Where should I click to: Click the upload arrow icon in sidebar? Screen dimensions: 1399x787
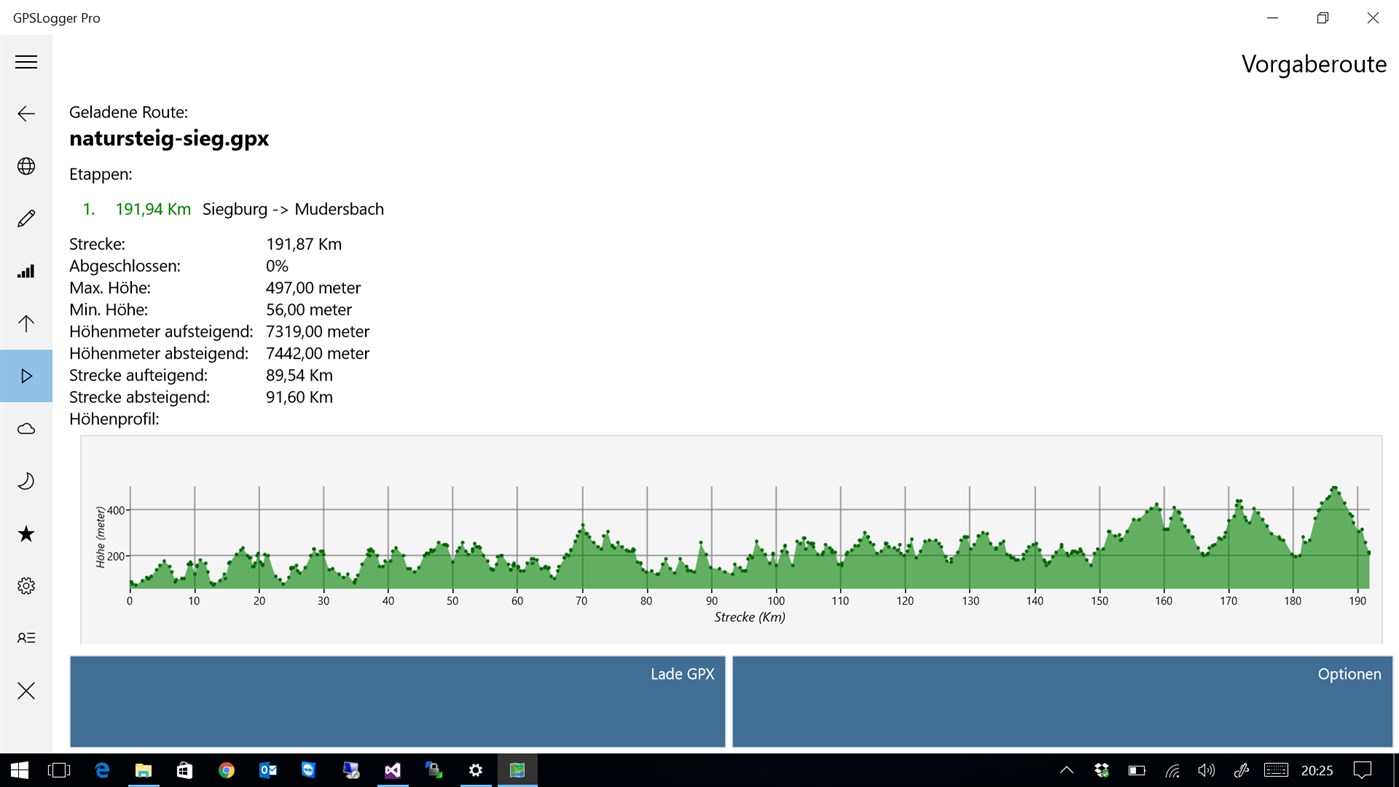click(x=26, y=322)
